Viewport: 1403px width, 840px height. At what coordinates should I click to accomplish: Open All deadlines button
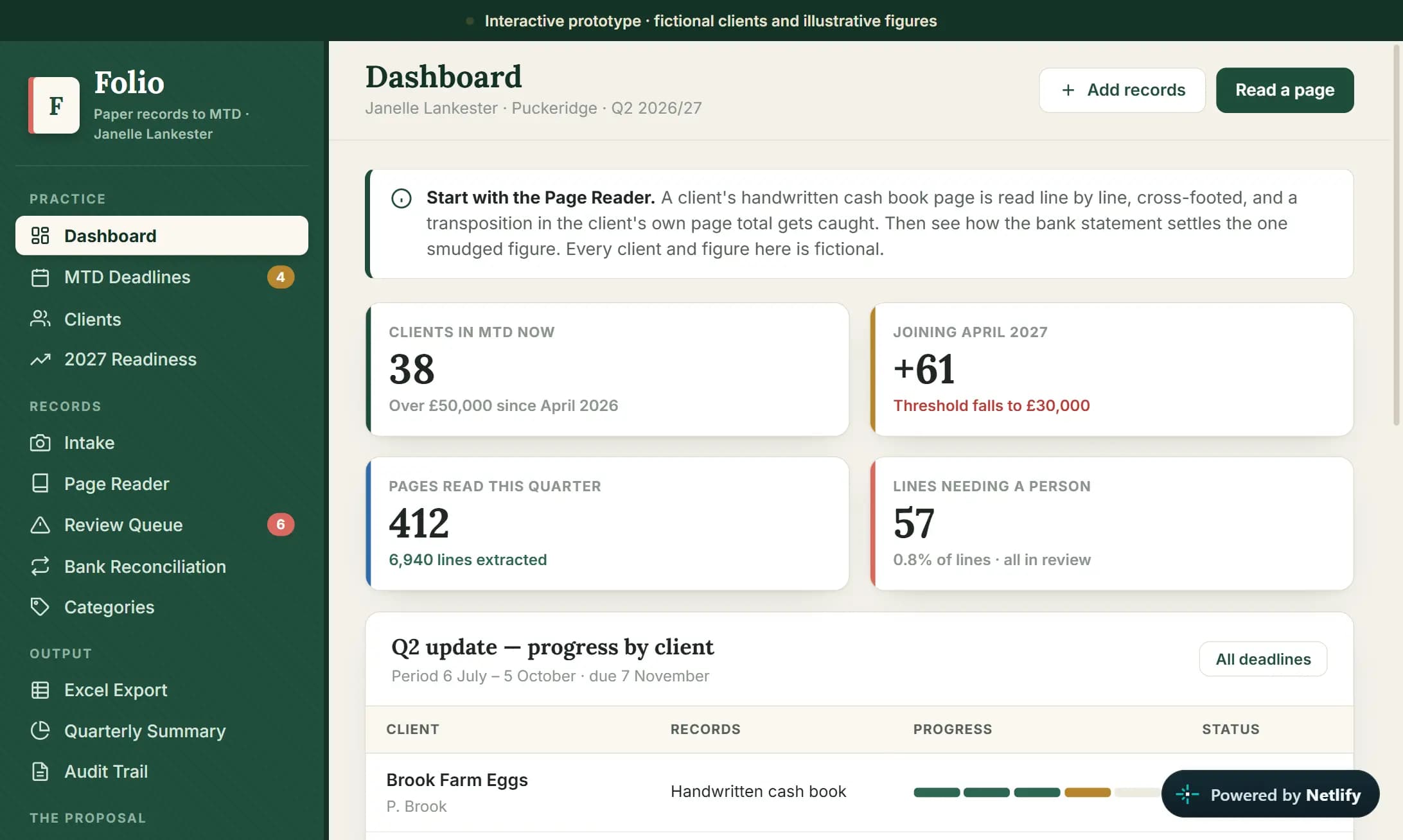click(x=1263, y=659)
